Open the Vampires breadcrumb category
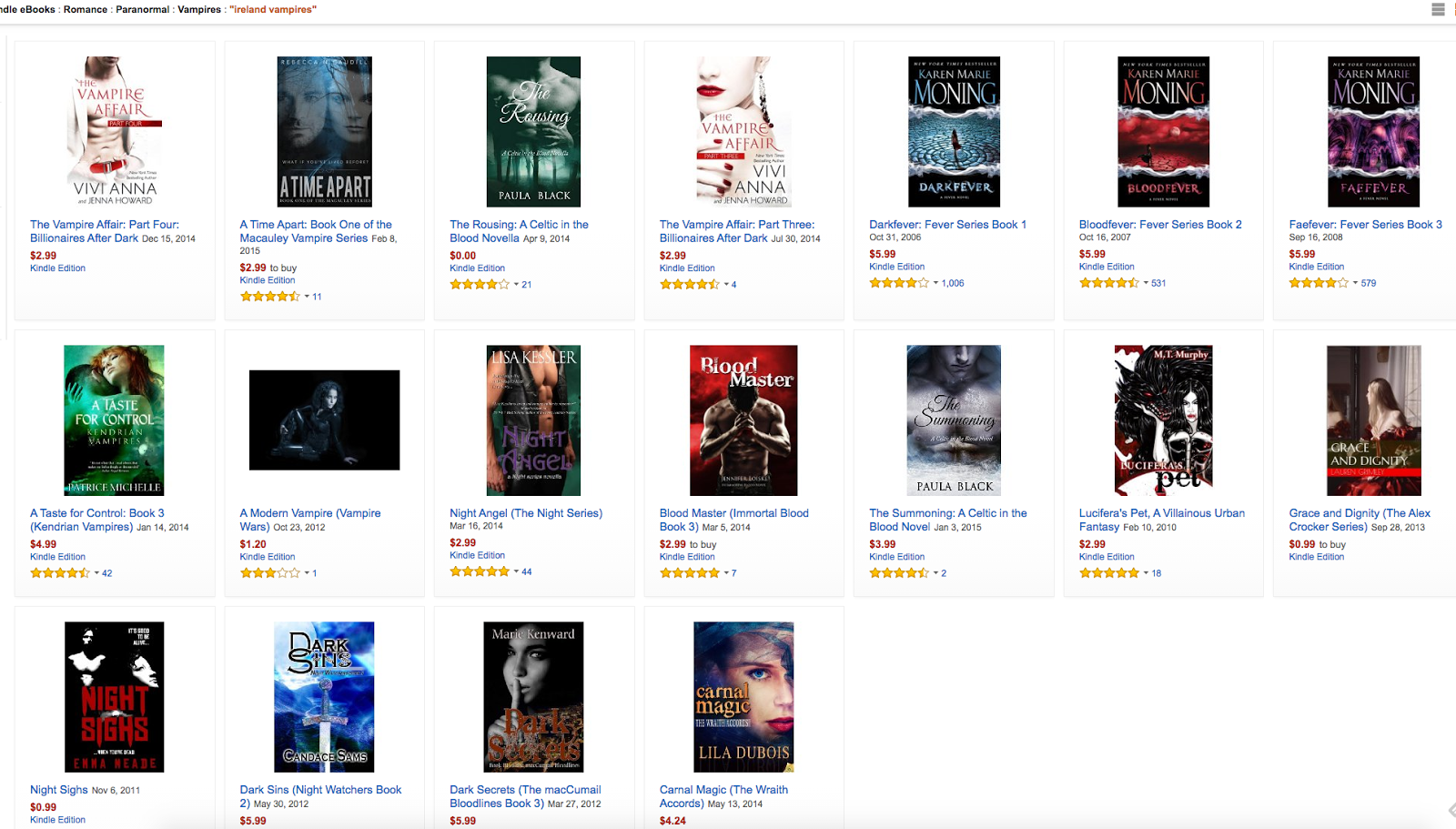This screenshot has width=1456, height=829. point(199,9)
